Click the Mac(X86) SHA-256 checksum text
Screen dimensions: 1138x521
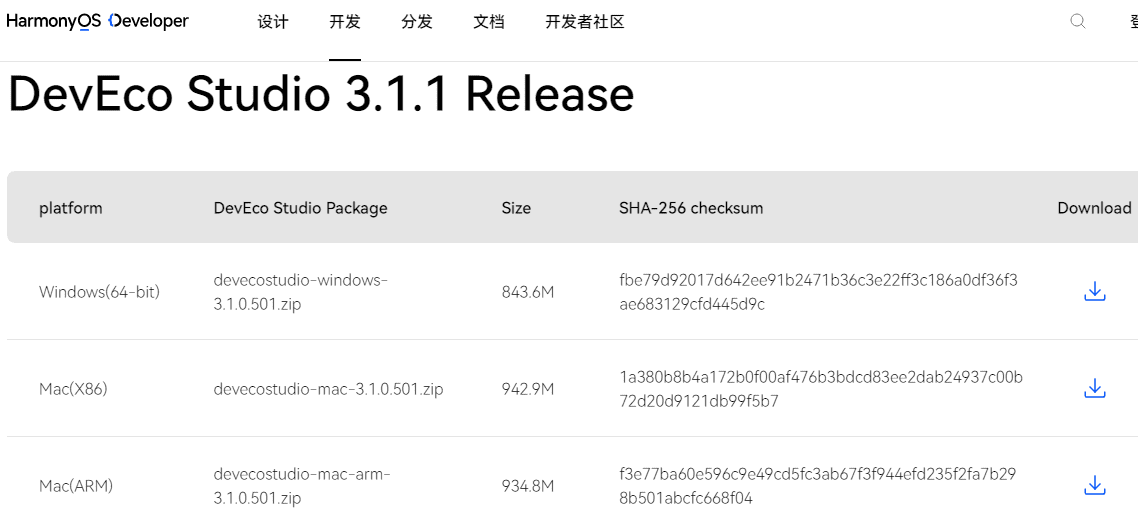point(820,389)
